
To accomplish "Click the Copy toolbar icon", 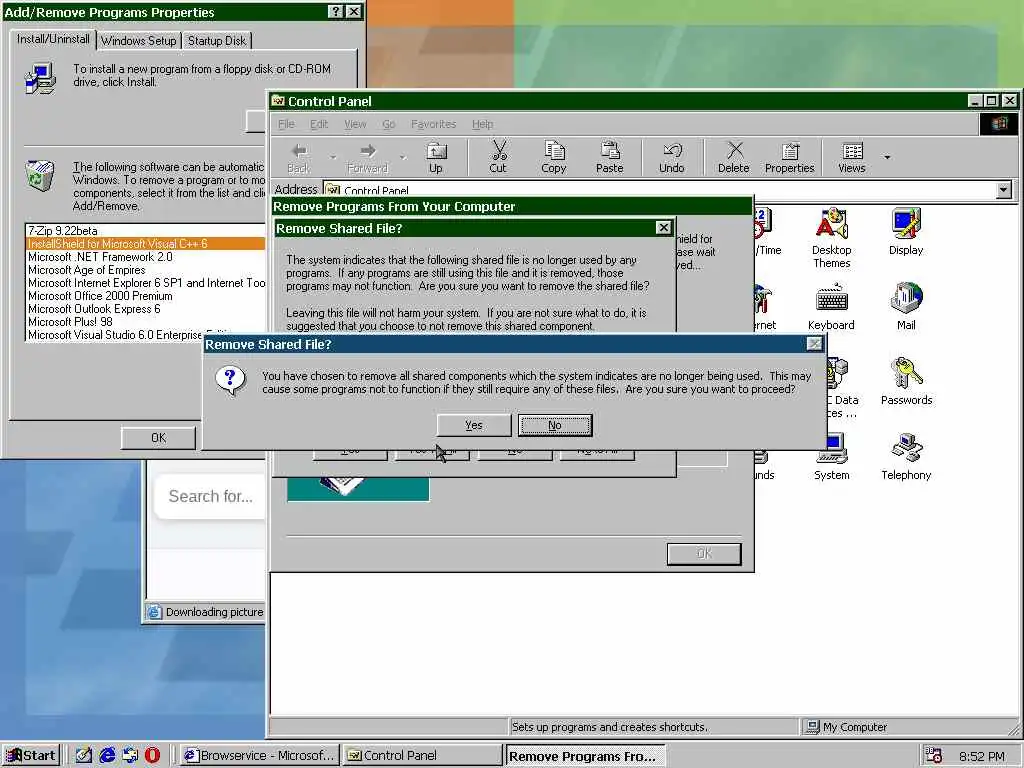I will pos(554,158).
